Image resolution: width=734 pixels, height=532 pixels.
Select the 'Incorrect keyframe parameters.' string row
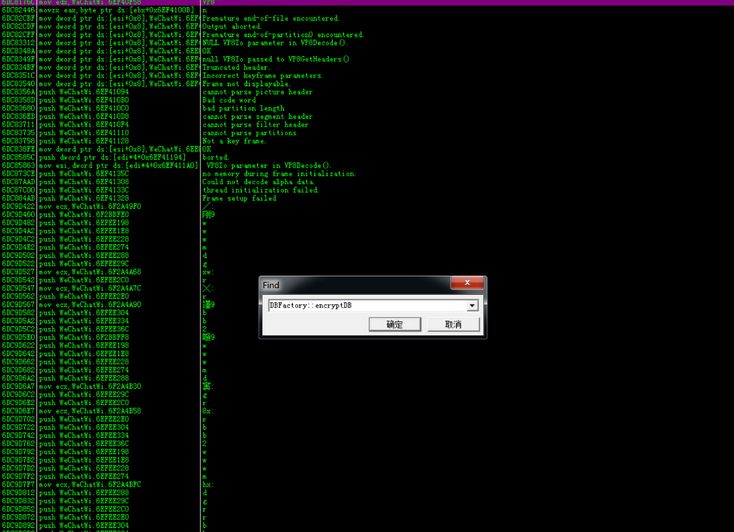point(367,75)
